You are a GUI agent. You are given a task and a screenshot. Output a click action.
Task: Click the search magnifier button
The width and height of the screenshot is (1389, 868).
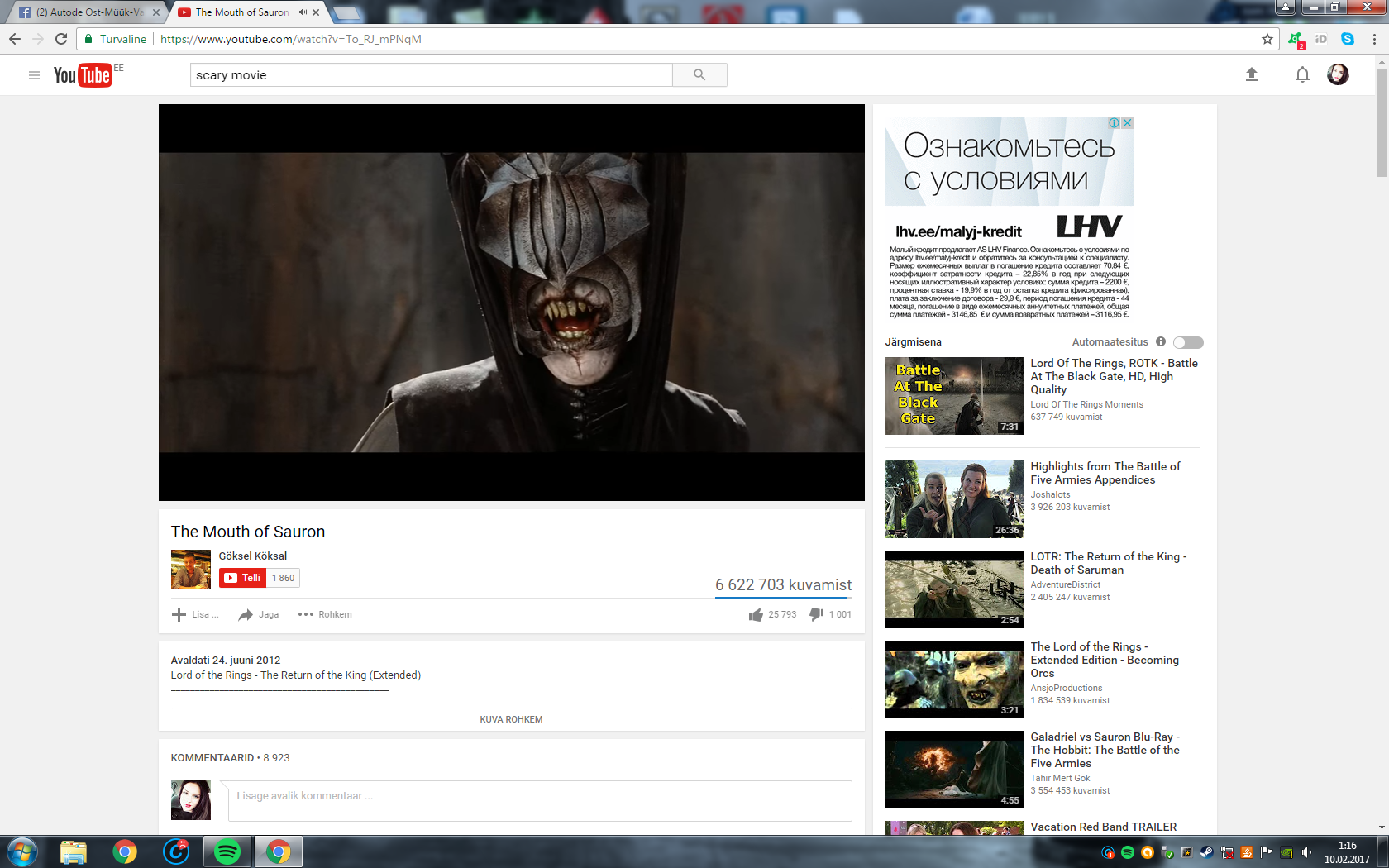pyautogui.click(x=699, y=75)
